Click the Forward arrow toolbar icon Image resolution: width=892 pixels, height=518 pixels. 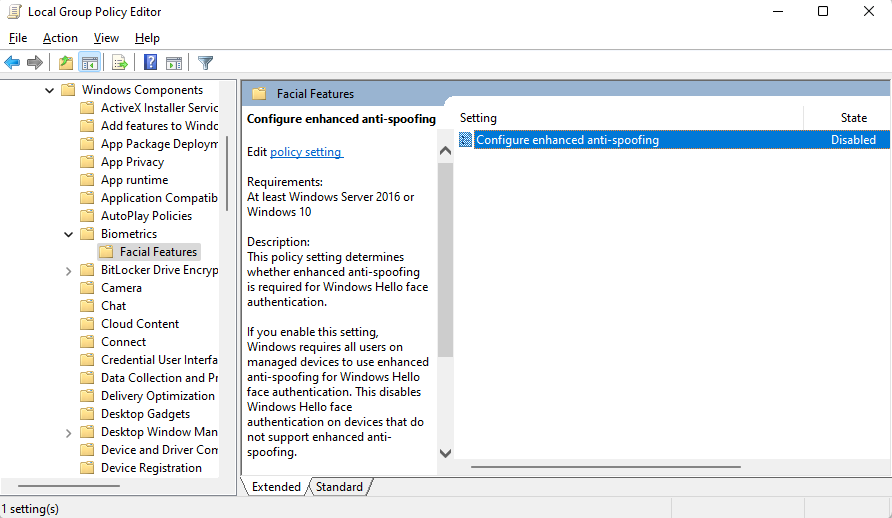tap(35, 63)
